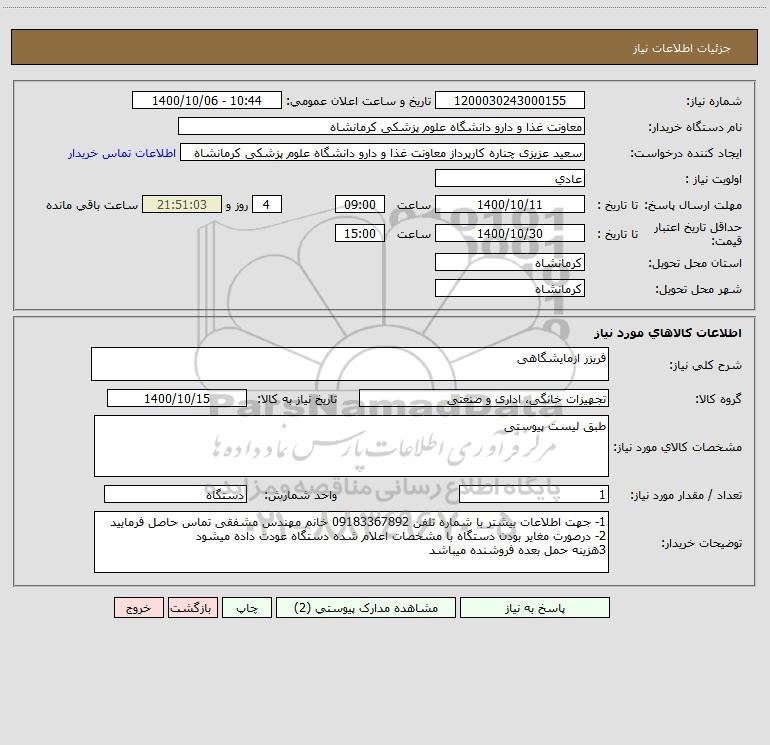Click the حداقل تاریخ اعتبار قیمت label
Viewport: 770px width, 745px height.
(x=698, y=234)
